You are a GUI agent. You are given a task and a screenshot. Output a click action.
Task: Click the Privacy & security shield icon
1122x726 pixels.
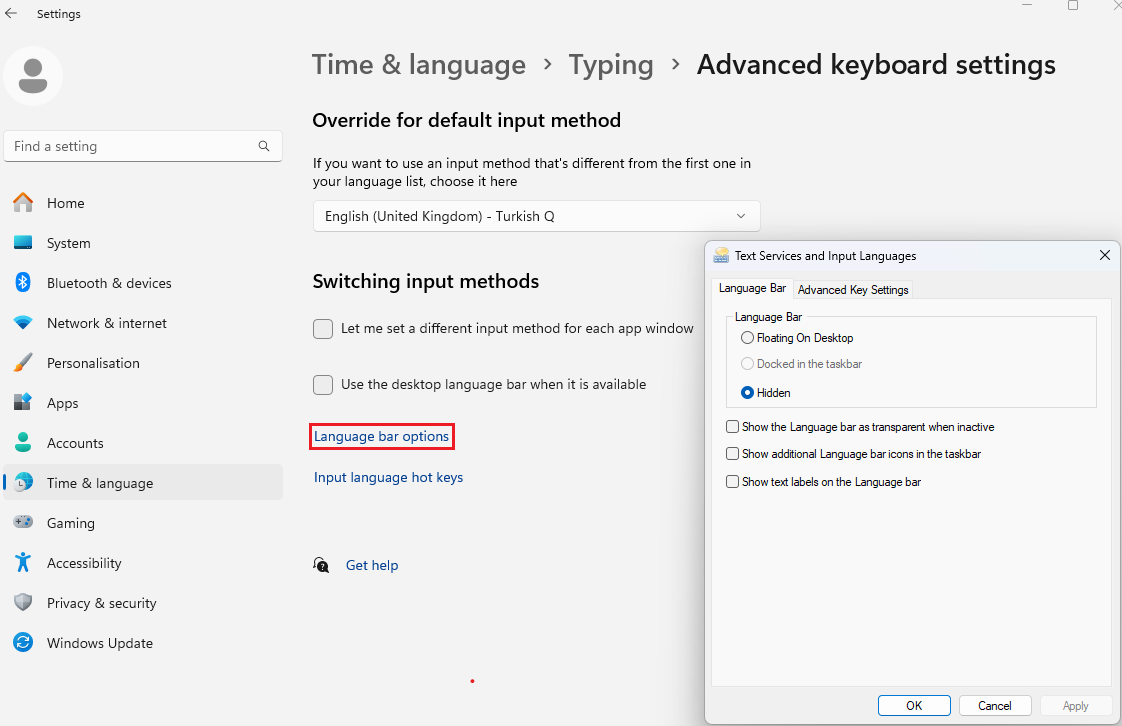[23, 602]
